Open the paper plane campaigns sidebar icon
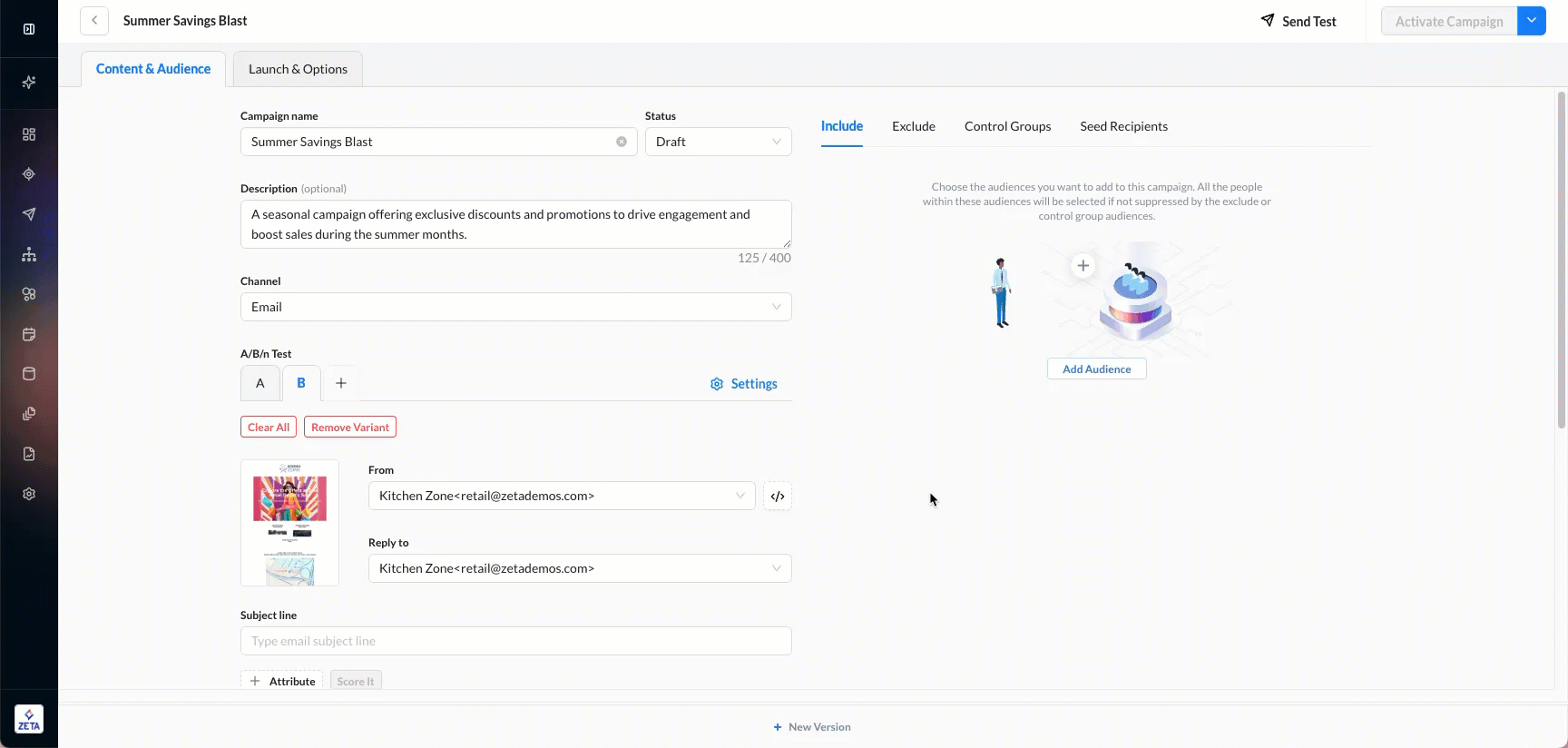Image resolution: width=1568 pixels, height=748 pixels. [x=29, y=214]
